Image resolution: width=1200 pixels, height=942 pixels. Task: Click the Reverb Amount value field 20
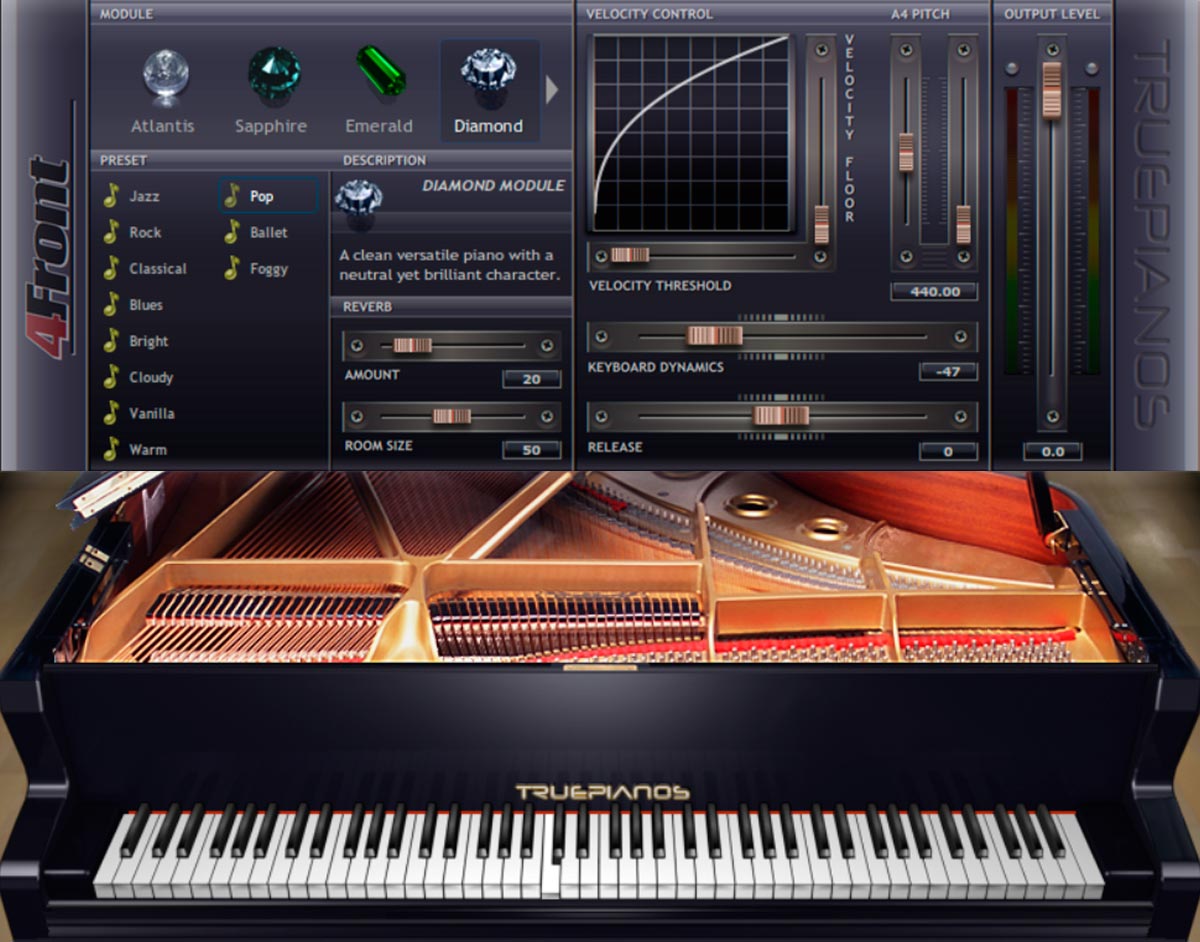(531, 379)
